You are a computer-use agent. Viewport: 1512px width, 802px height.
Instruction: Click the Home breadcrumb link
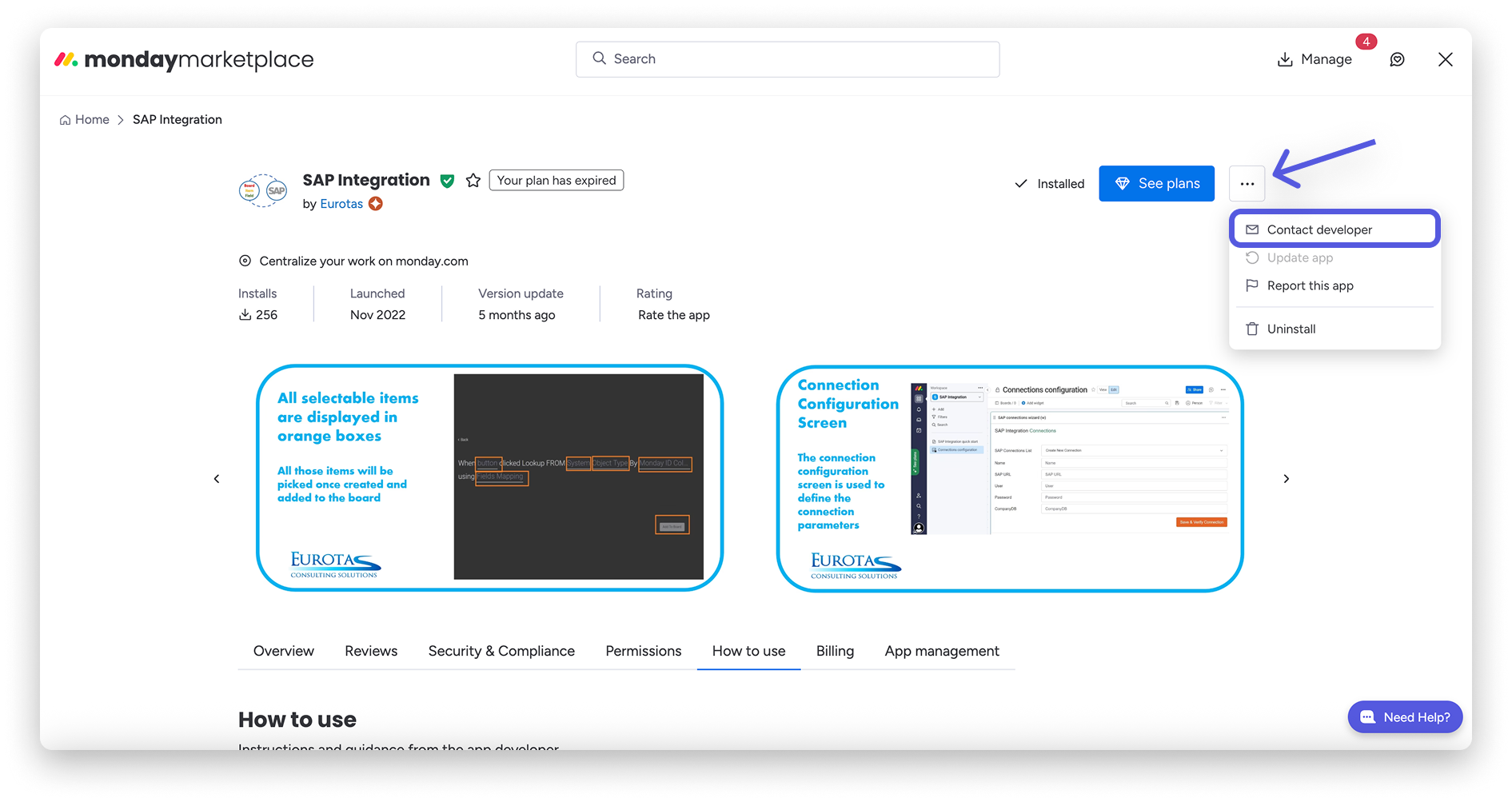85,120
